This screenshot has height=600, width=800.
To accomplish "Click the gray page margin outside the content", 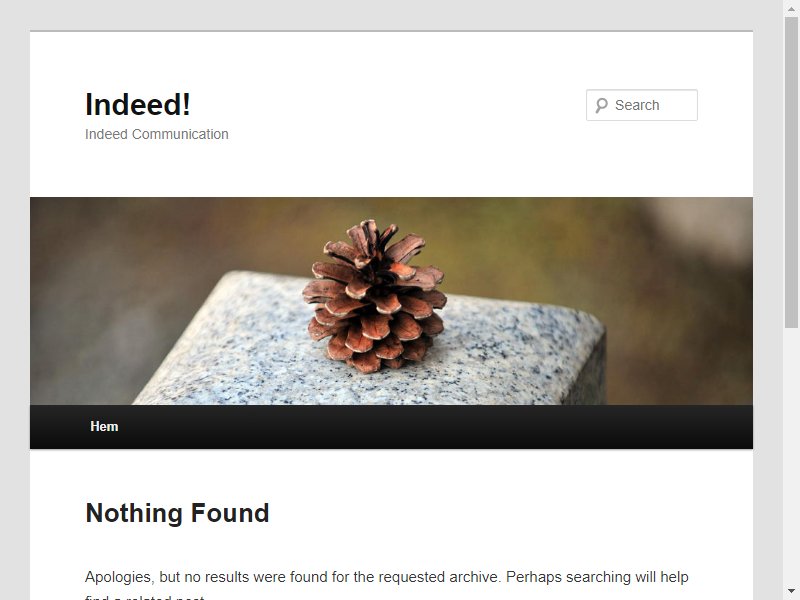I will point(15,306).
